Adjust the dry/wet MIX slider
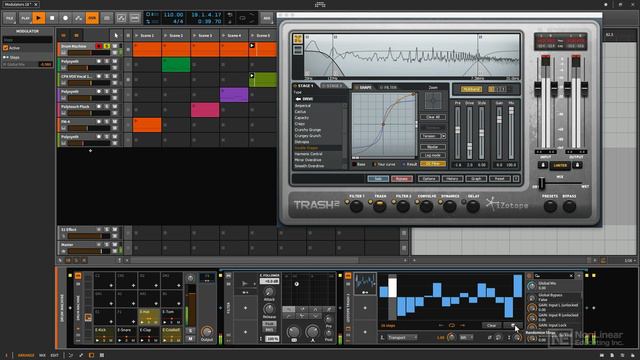The image size is (640, 360). click(542, 184)
